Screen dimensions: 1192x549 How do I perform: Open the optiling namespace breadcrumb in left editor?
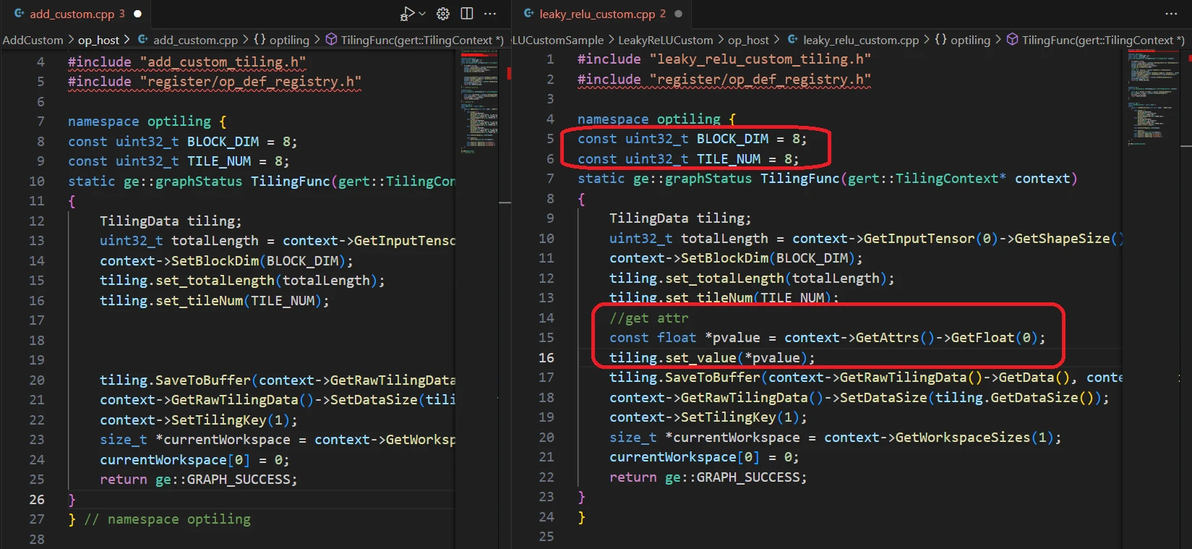pos(290,40)
